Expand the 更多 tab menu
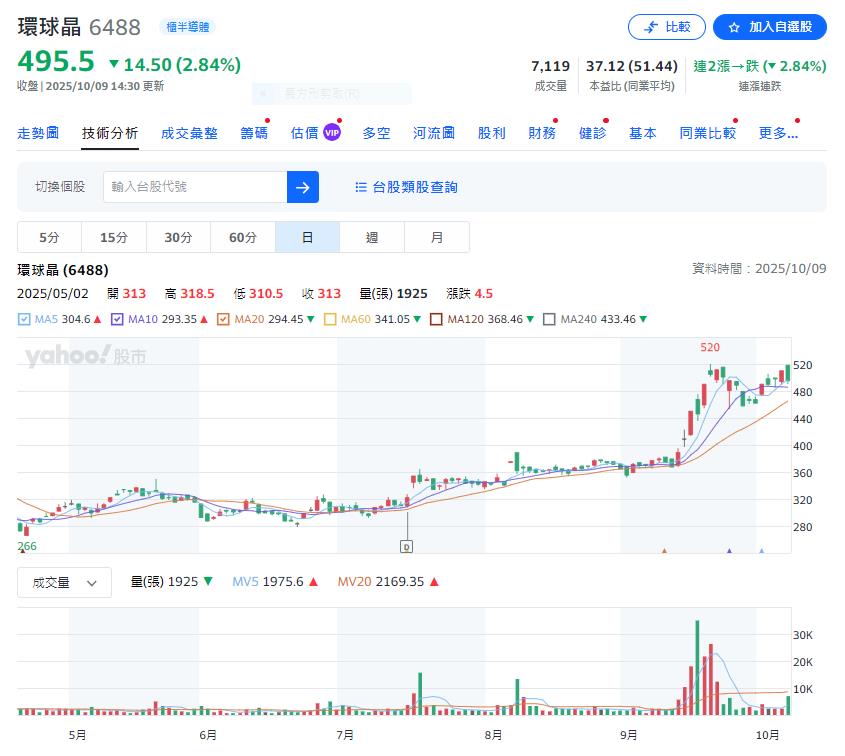This screenshot has height=756, width=845. (x=776, y=133)
